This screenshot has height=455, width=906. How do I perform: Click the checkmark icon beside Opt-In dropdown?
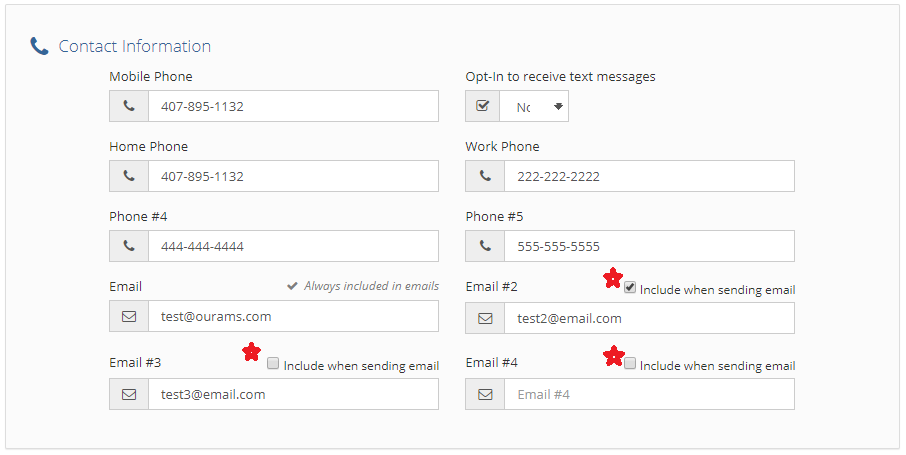click(483, 106)
